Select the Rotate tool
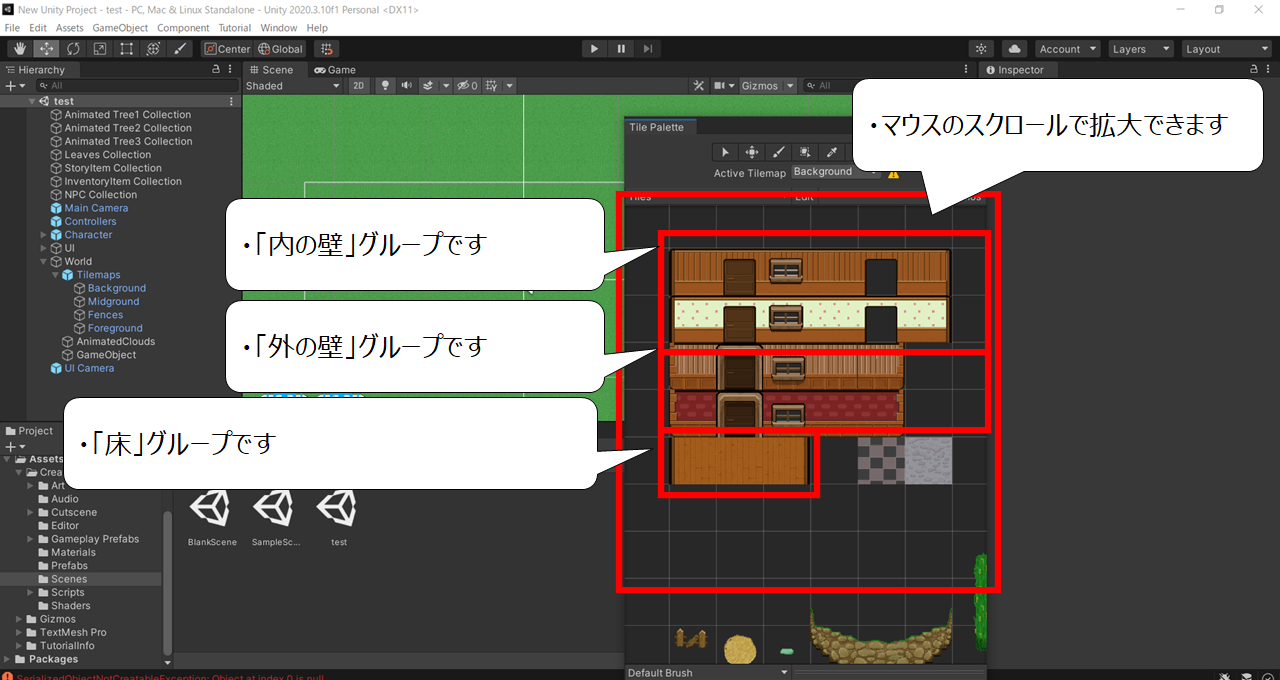The image size is (1280, 680). tap(73, 48)
